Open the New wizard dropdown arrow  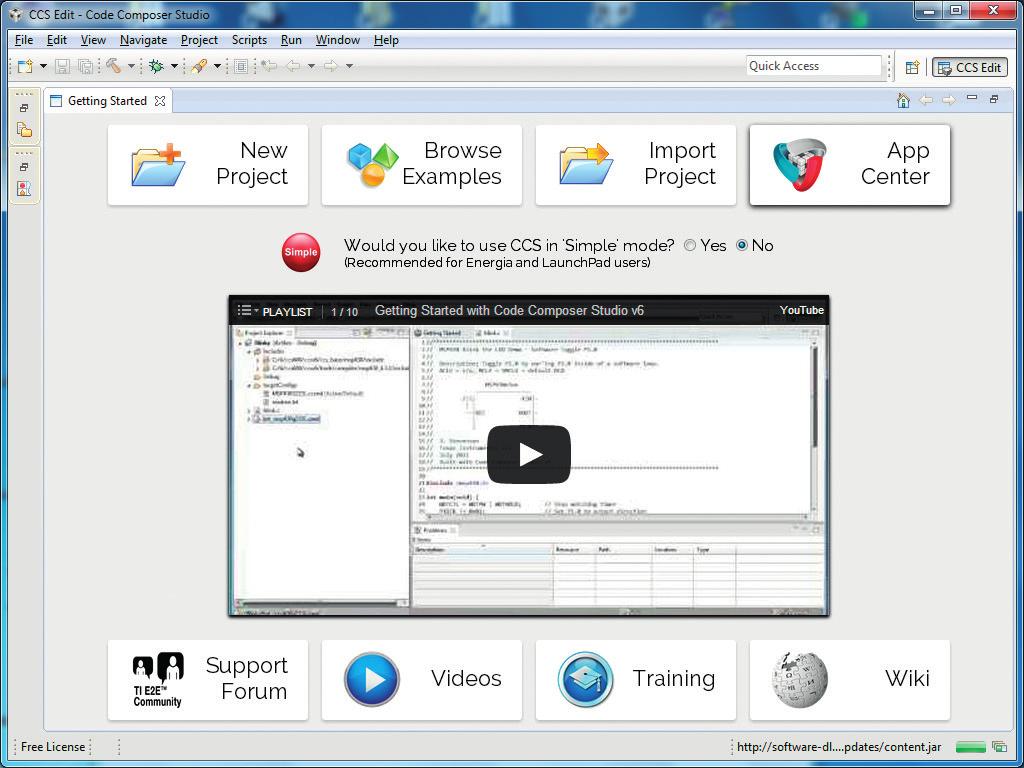point(43,66)
